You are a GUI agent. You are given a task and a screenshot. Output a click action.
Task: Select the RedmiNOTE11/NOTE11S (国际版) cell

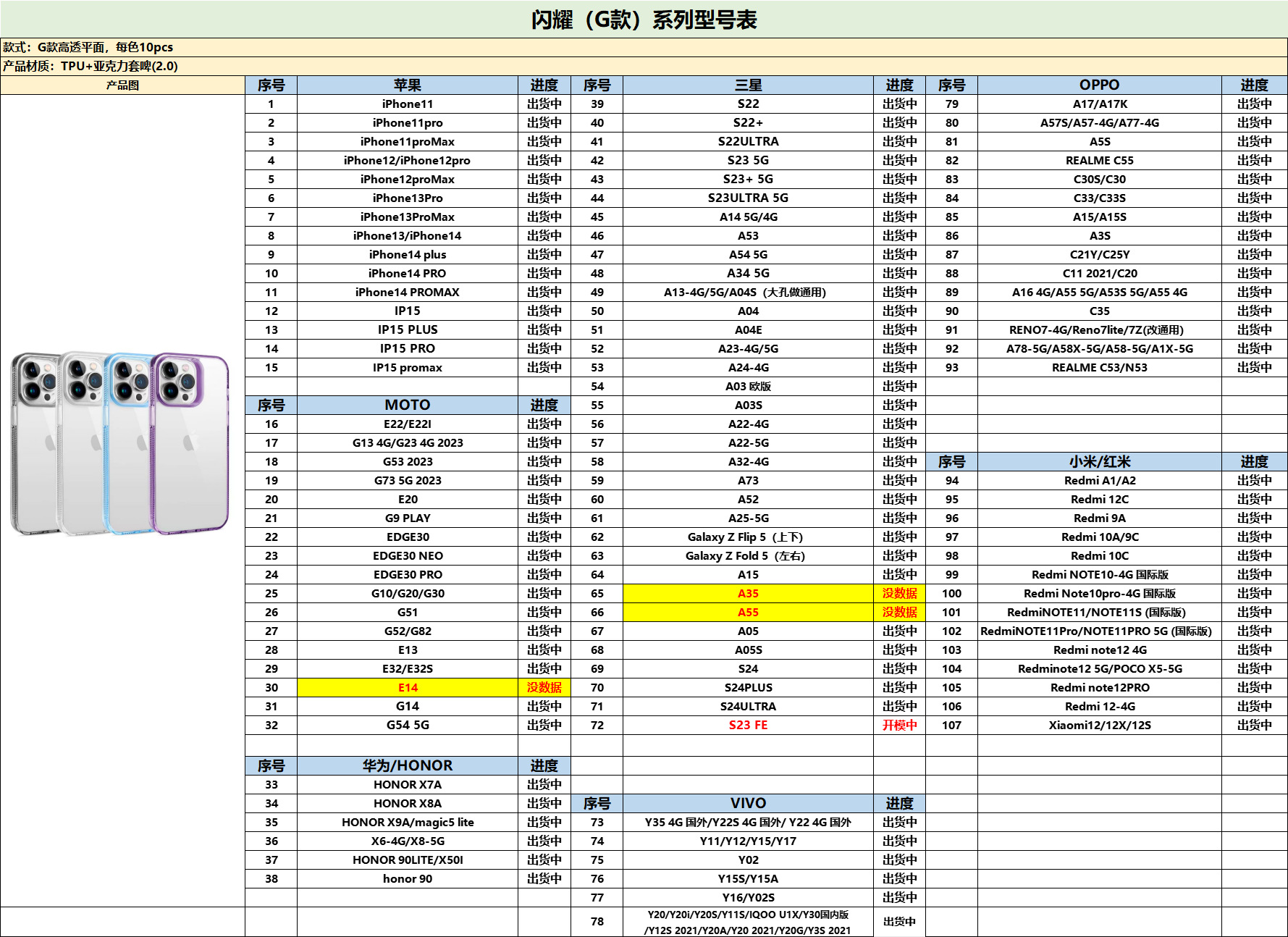1100,613
